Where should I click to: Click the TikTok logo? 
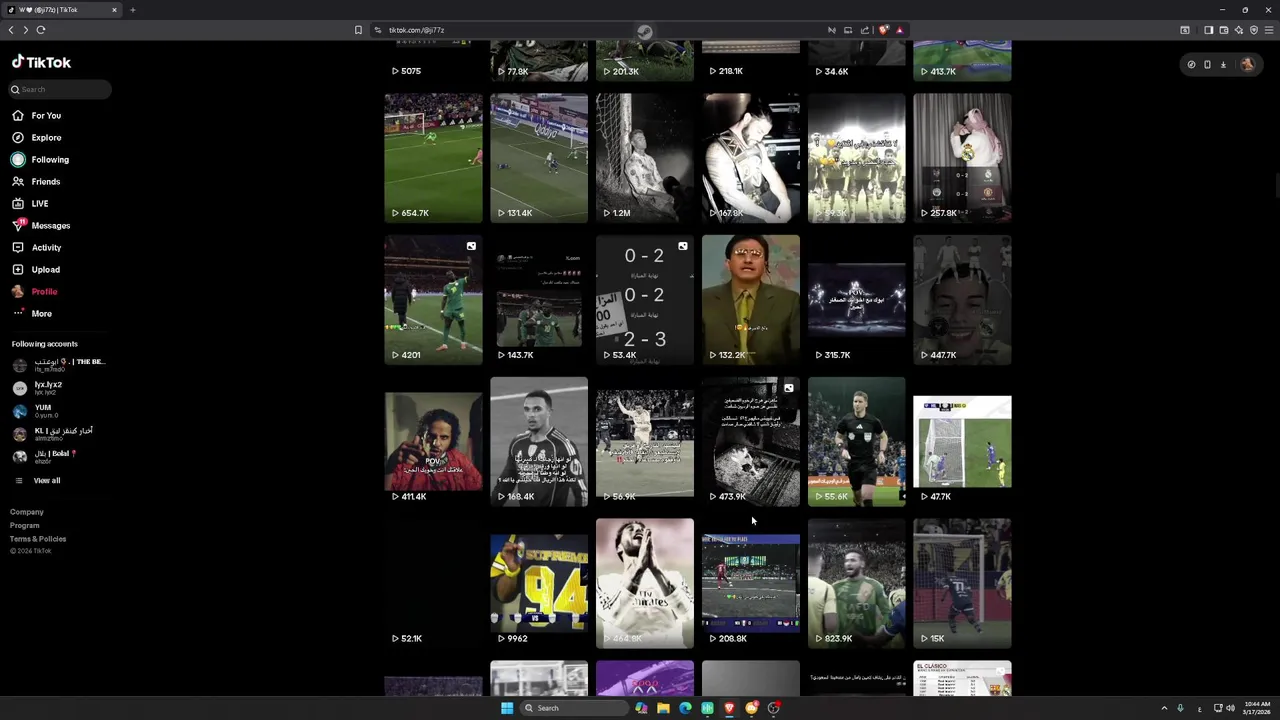tap(41, 62)
